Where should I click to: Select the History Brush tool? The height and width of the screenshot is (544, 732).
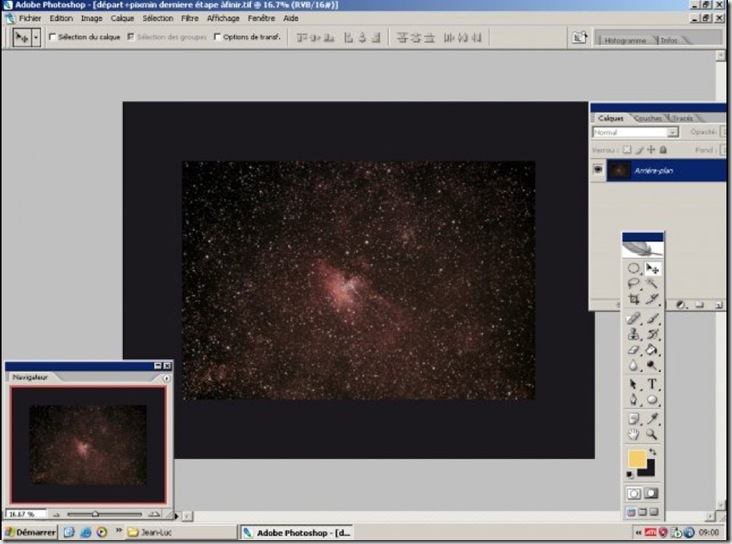click(652, 334)
